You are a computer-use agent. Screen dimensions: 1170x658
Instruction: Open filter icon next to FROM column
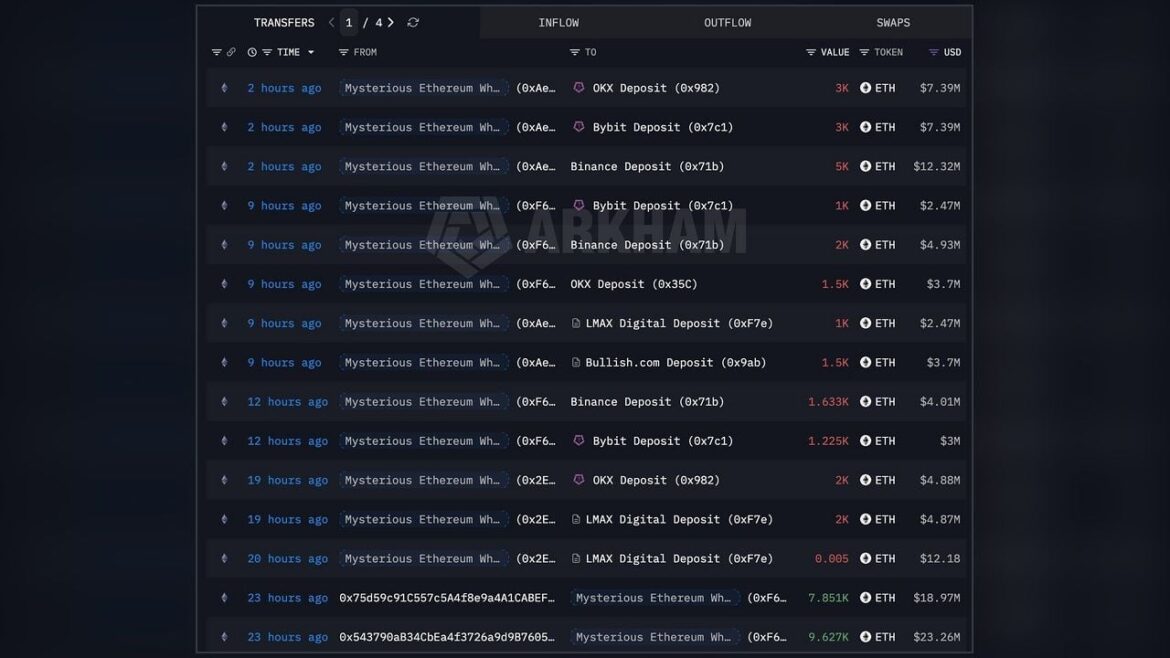tap(343, 52)
